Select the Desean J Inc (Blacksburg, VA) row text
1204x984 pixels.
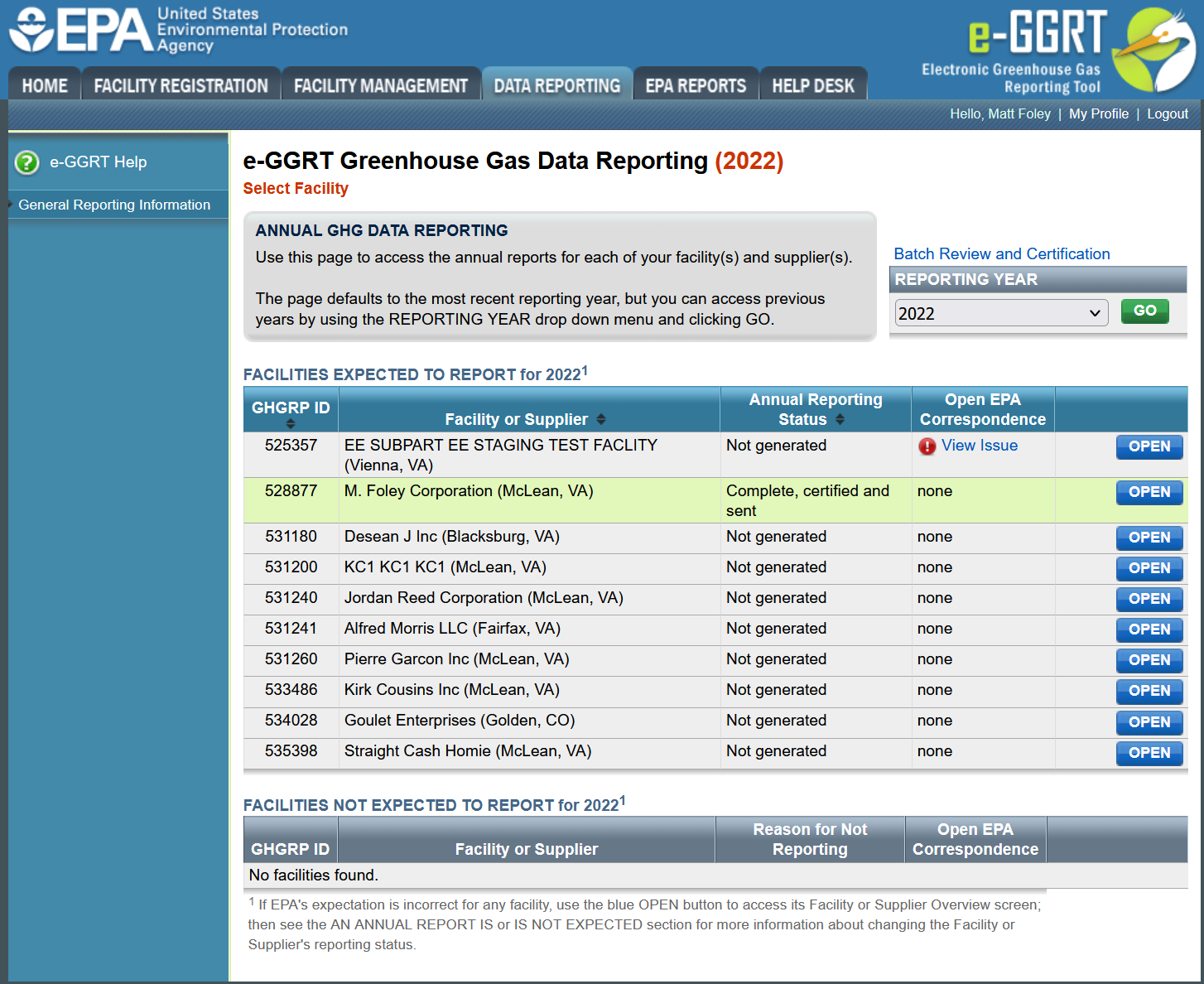point(452,536)
